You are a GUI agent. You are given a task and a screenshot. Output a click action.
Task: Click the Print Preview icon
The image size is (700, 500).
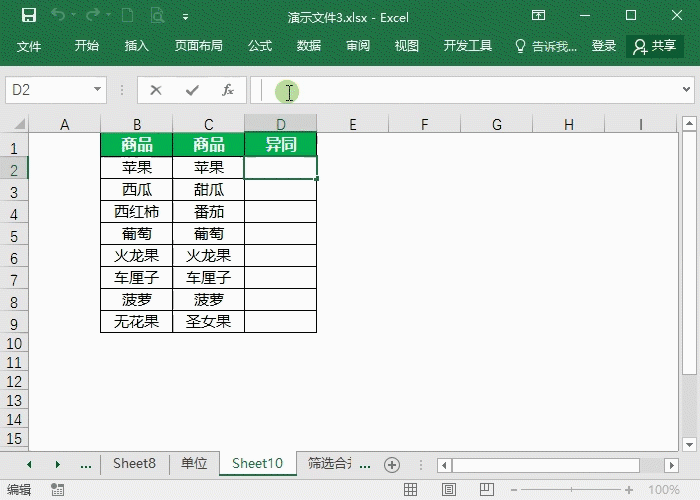pyautogui.click(x=157, y=16)
